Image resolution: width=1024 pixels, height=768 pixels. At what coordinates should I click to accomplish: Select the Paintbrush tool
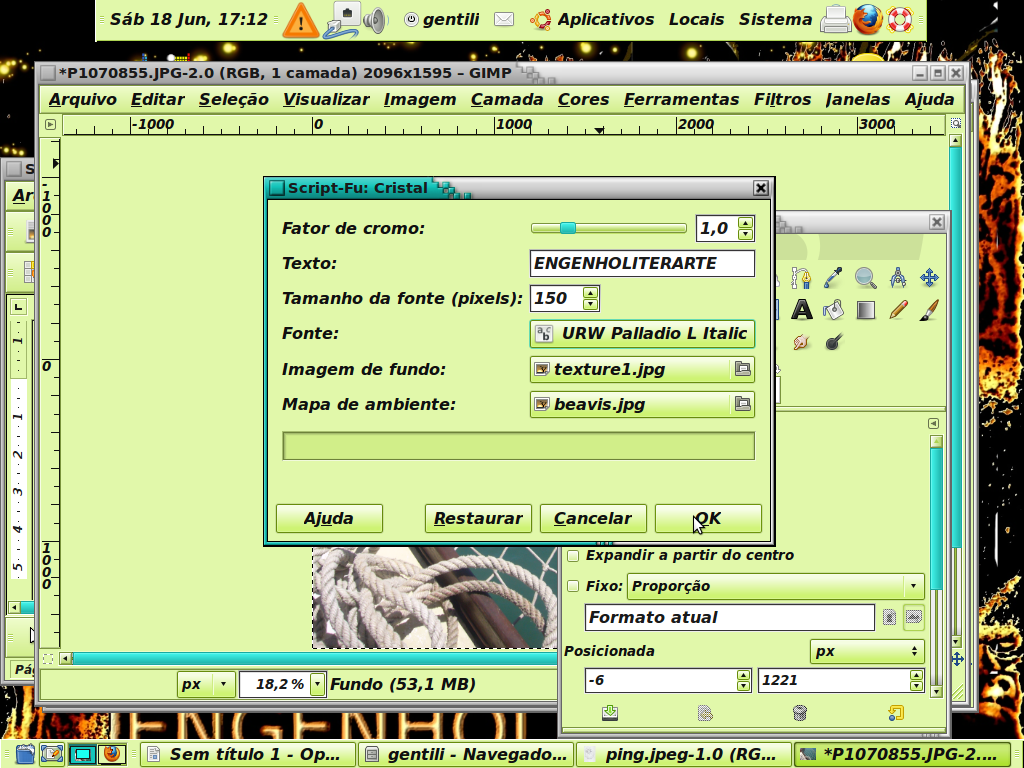click(929, 310)
